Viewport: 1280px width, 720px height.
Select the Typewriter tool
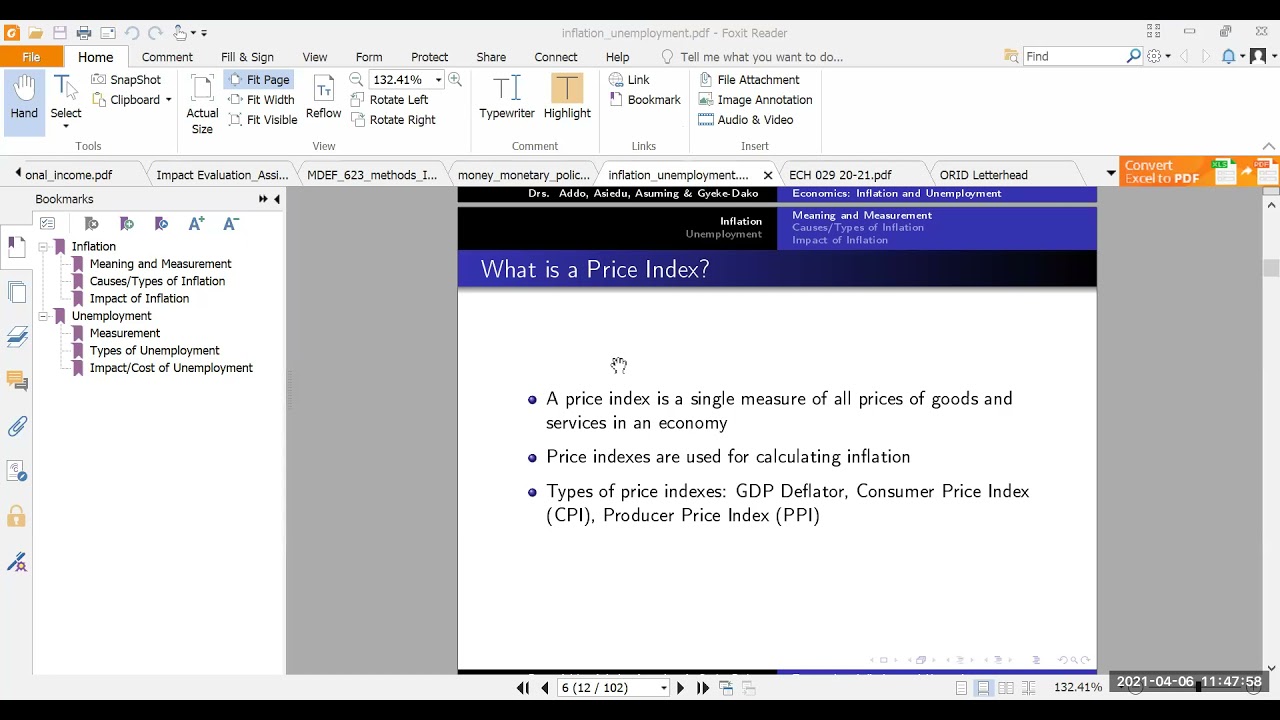tap(507, 98)
